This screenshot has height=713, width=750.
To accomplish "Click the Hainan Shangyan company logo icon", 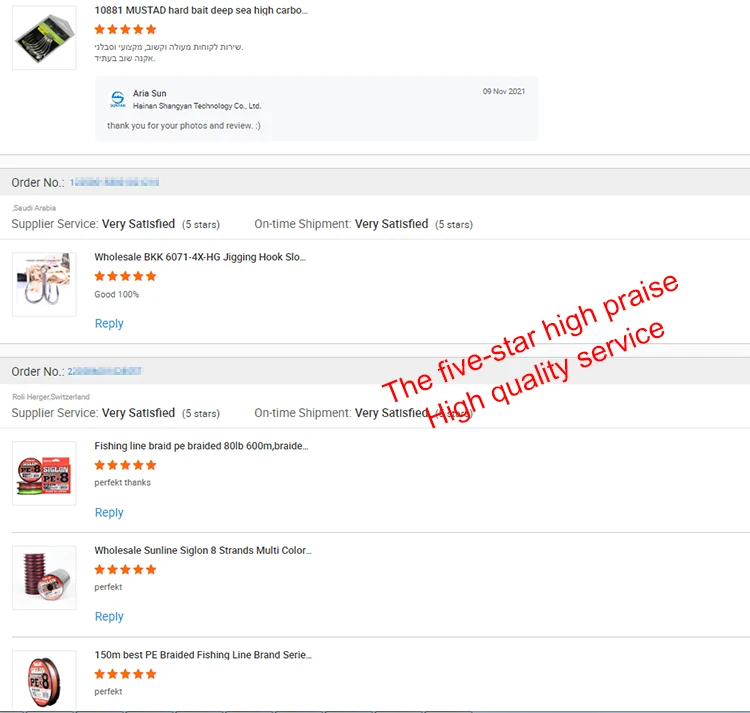I will 118,99.
